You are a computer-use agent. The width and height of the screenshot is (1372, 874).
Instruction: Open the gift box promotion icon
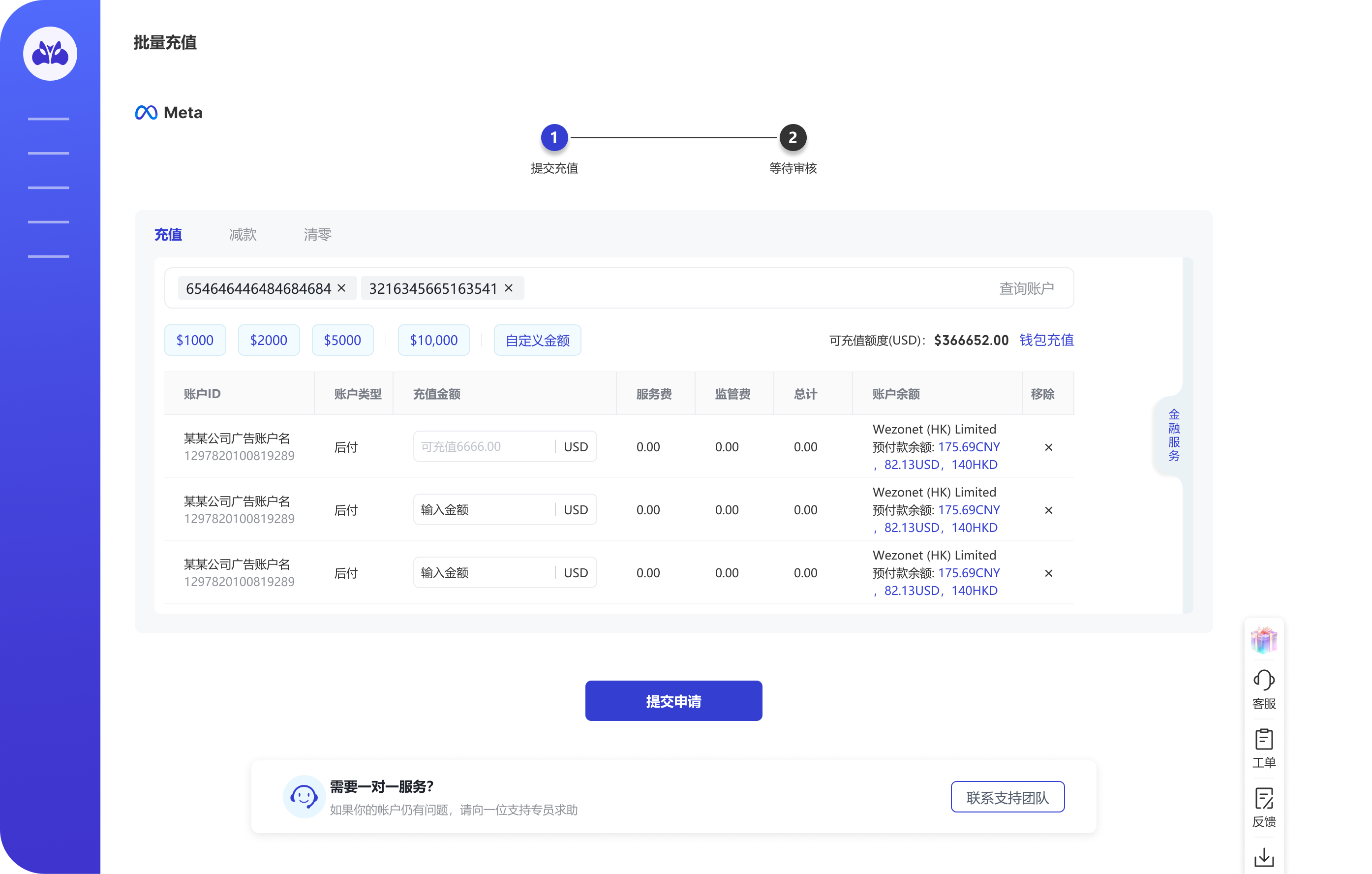[x=1263, y=640]
